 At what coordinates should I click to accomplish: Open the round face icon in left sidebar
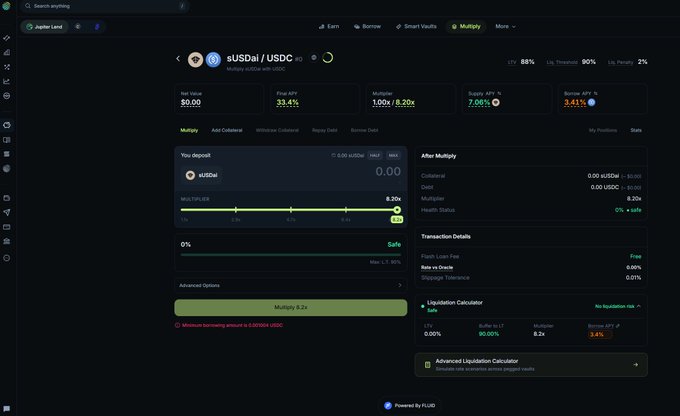[7, 96]
